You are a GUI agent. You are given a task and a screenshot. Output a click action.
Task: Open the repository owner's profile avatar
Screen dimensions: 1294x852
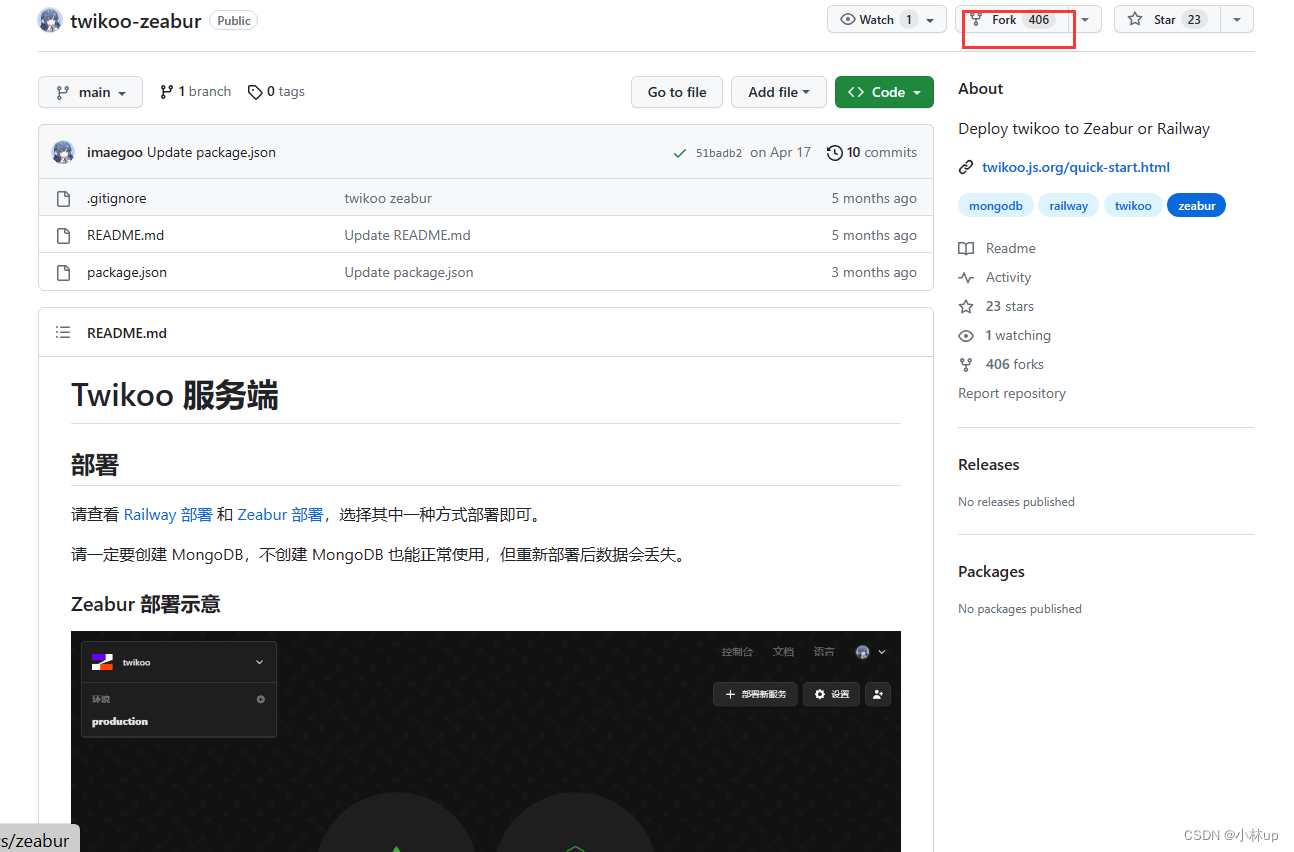[x=49, y=20]
